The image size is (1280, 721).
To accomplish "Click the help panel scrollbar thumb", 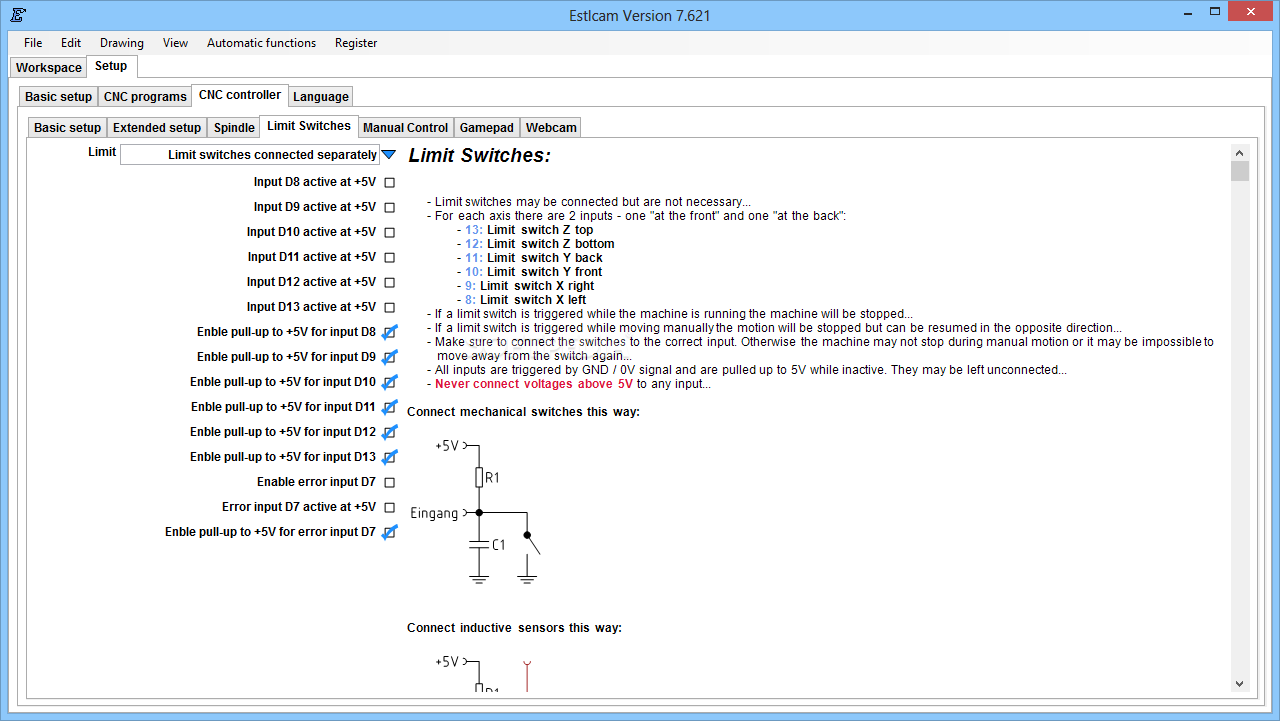I will (1240, 171).
